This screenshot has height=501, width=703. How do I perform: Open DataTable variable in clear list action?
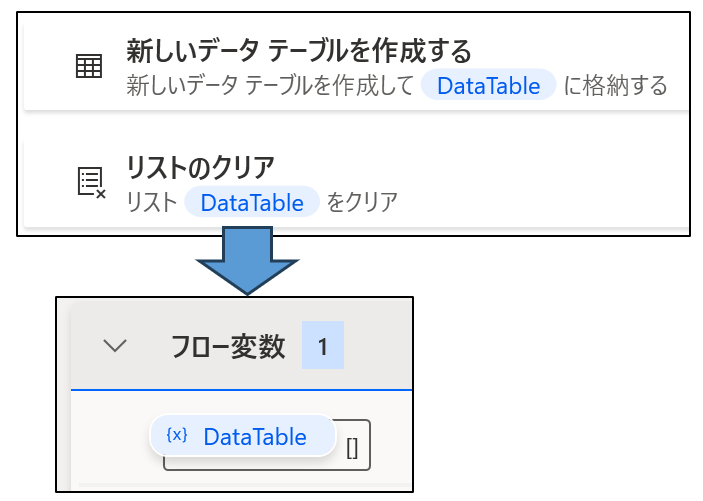(252, 202)
